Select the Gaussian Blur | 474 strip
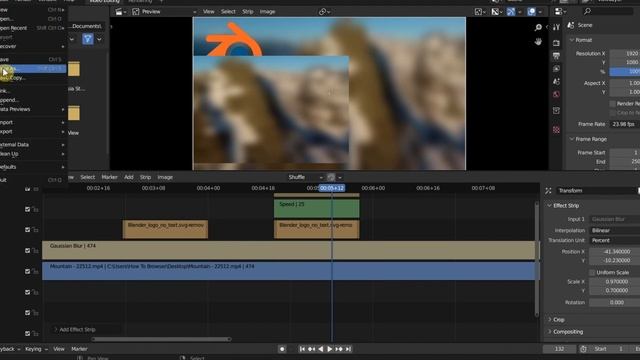This screenshot has width=640, height=360. [x=291, y=250]
